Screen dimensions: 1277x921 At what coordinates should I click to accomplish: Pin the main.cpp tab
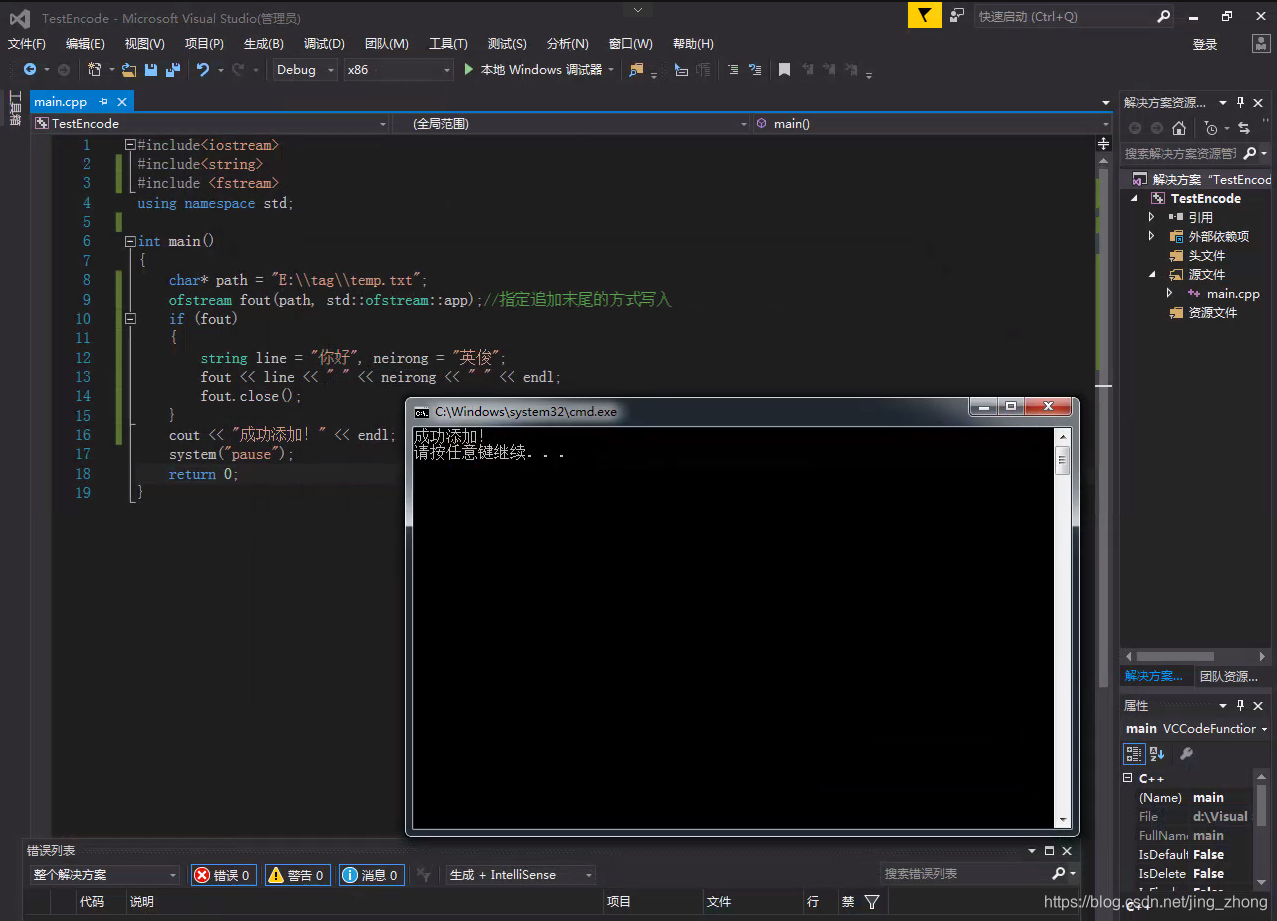(104, 102)
